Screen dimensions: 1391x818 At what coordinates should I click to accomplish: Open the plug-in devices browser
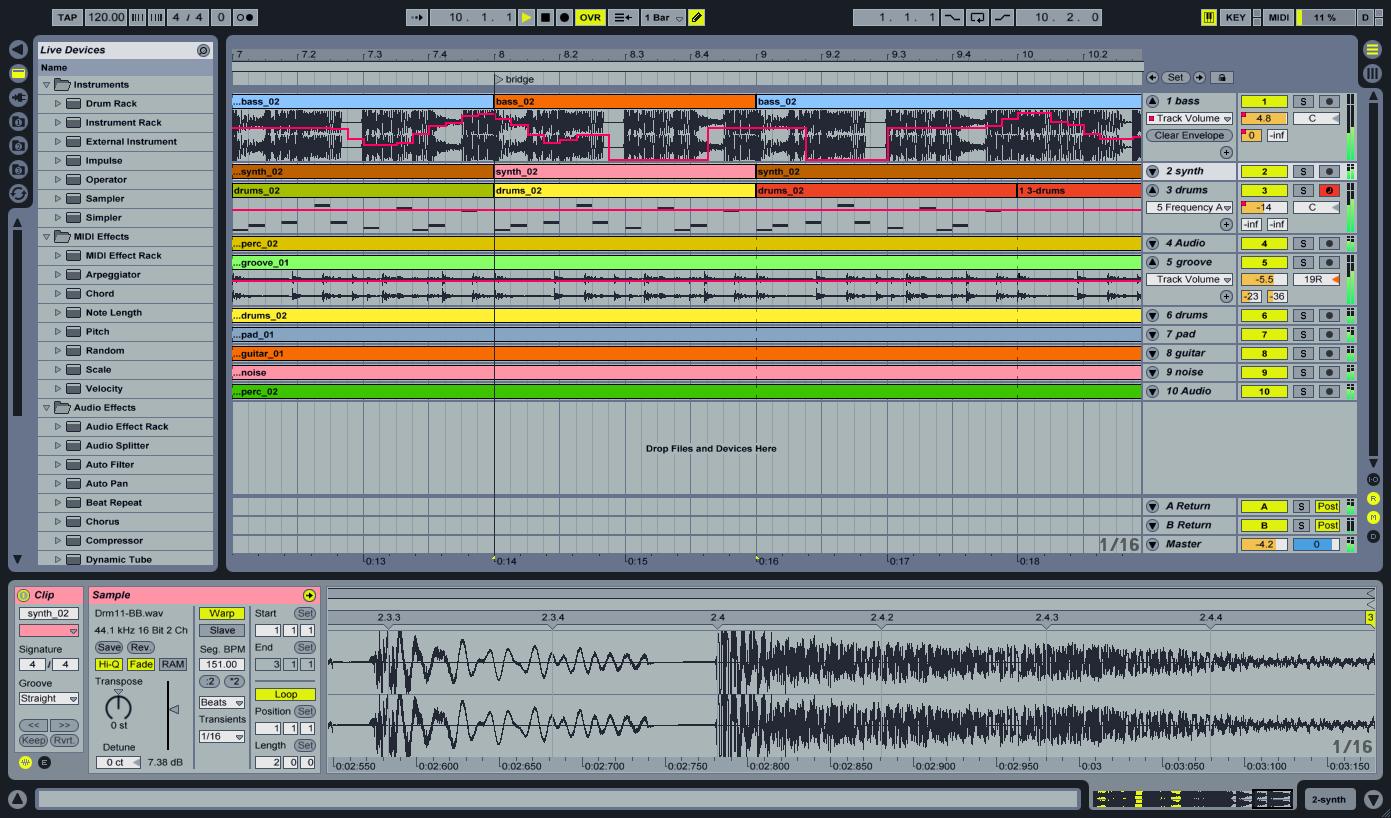point(17,96)
